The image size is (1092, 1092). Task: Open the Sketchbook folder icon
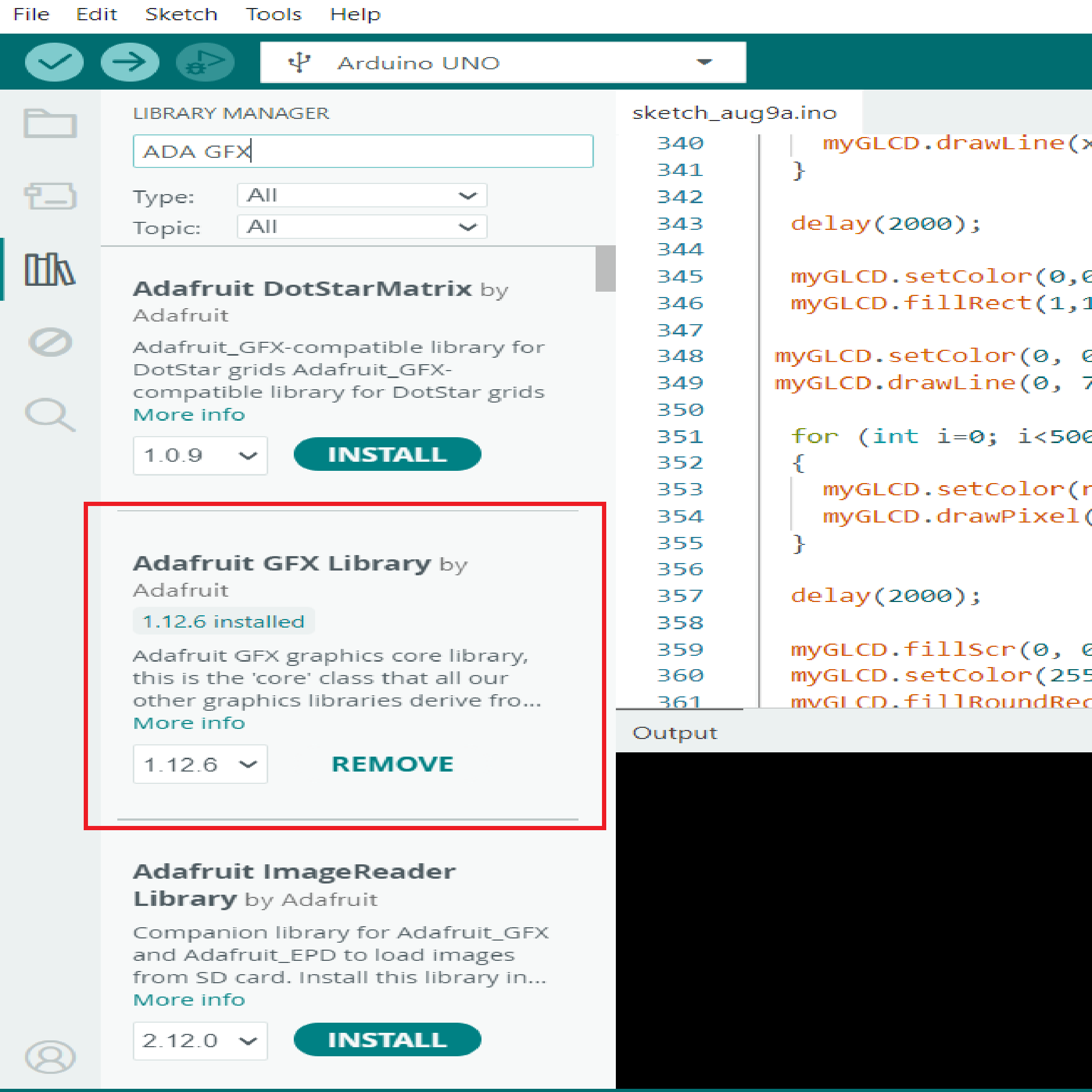50,123
